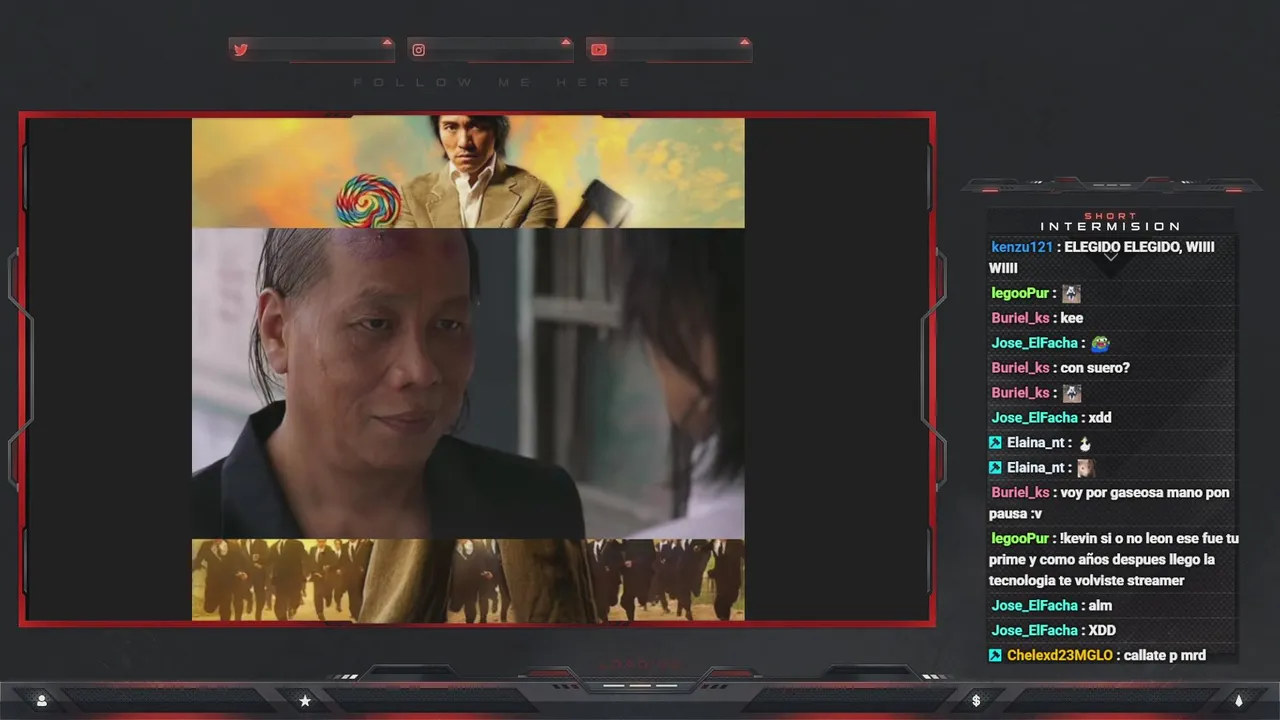
Task: Open Jose_ElFacha name on the "alm" message
Action: point(1034,606)
